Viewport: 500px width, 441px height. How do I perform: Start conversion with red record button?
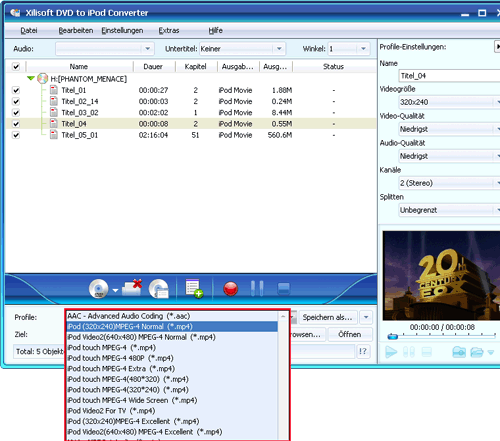click(x=231, y=289)
